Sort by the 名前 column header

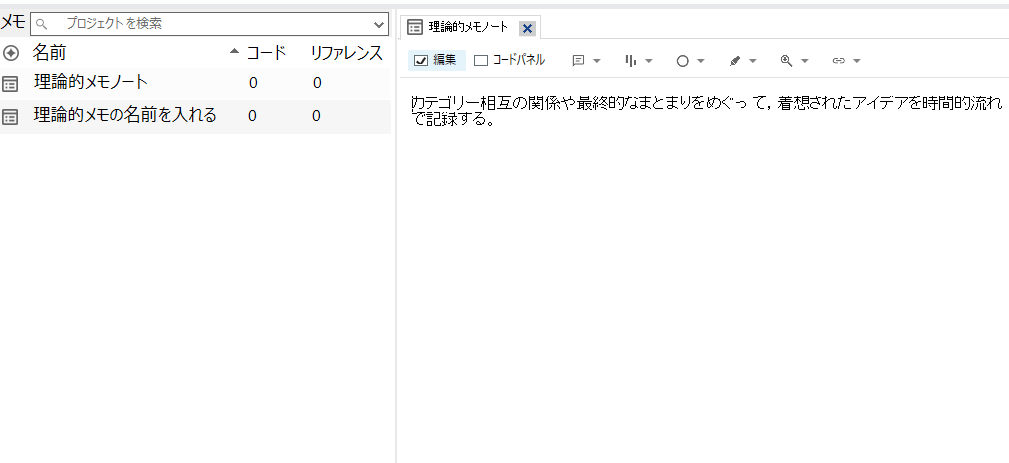[x=50, y=53]
